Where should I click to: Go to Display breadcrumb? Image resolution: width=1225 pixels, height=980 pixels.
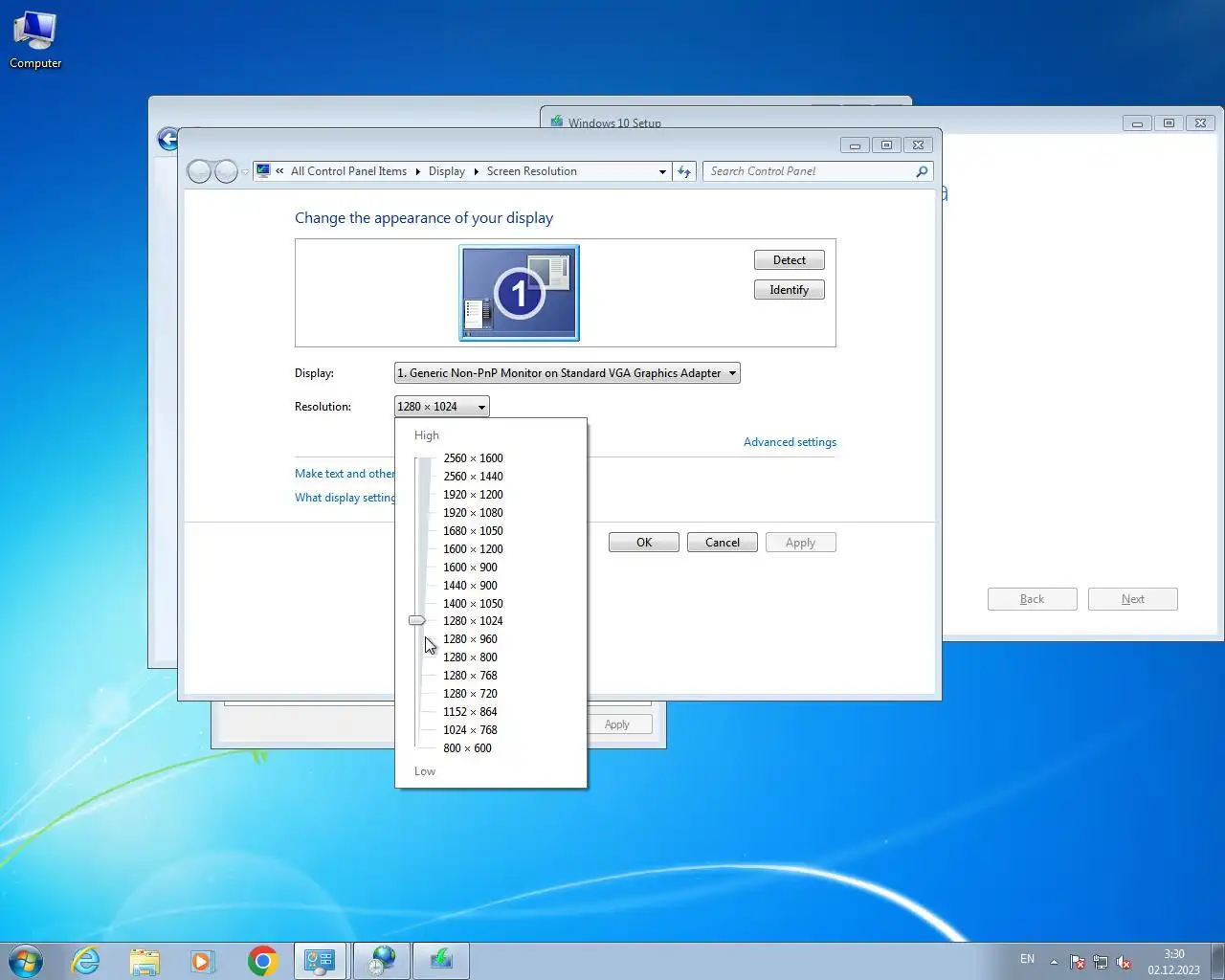pyautogui.click(x=446, y=171)
